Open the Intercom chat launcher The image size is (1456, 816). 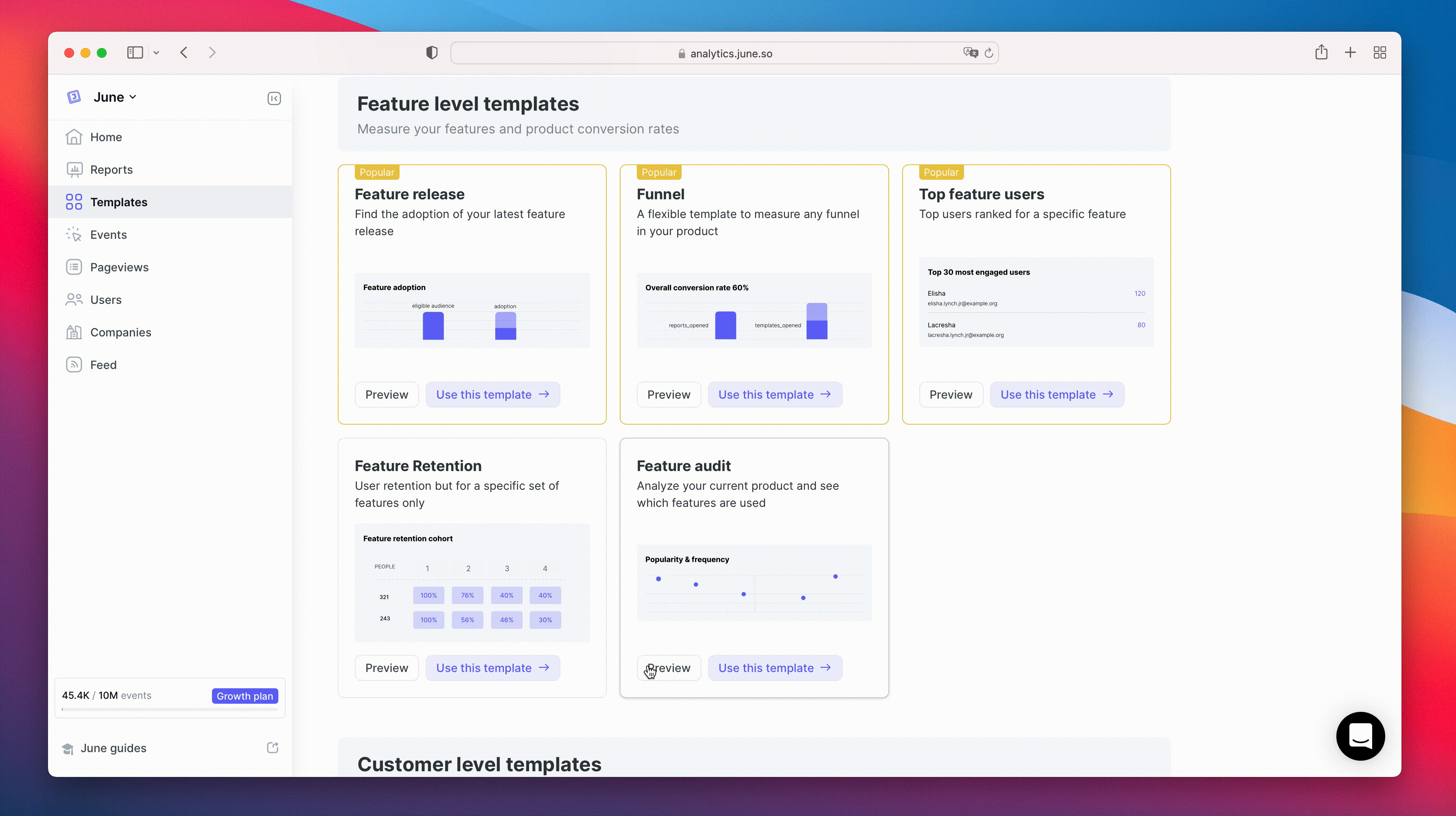pyautogui.click(x=1360, y=736)
